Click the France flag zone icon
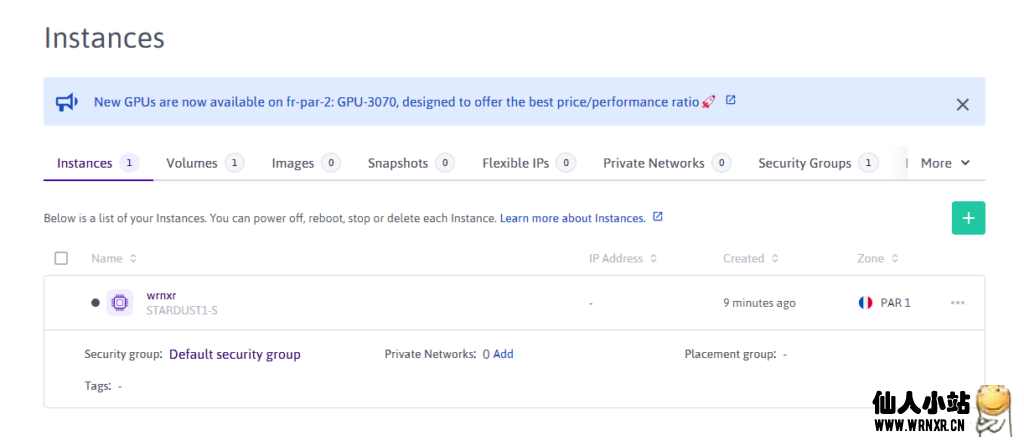Viewport: 1024px width, 441px height. coord(865,302)
